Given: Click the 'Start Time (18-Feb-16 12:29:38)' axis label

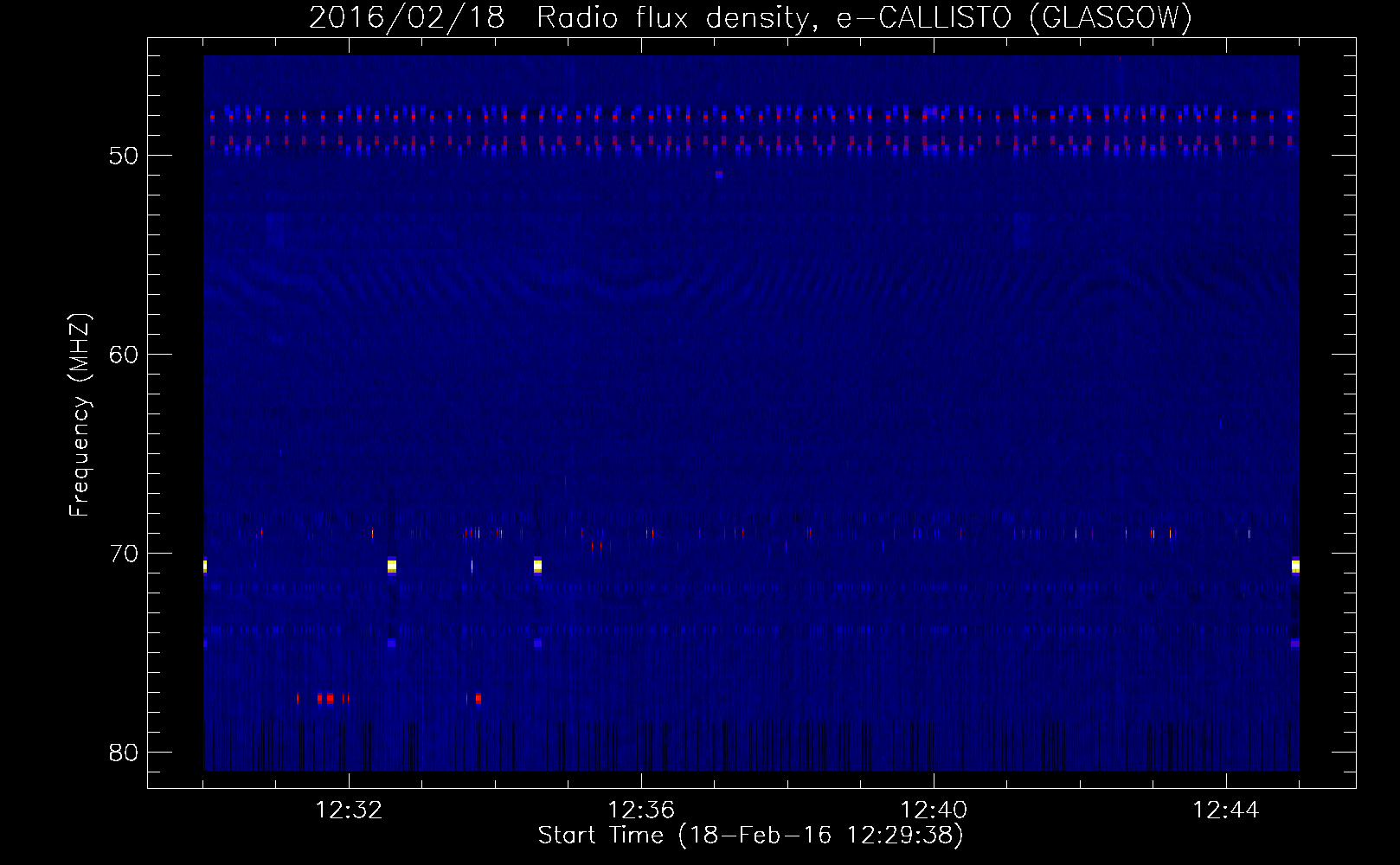Looking at the screenshot, I should coord(750,836).
